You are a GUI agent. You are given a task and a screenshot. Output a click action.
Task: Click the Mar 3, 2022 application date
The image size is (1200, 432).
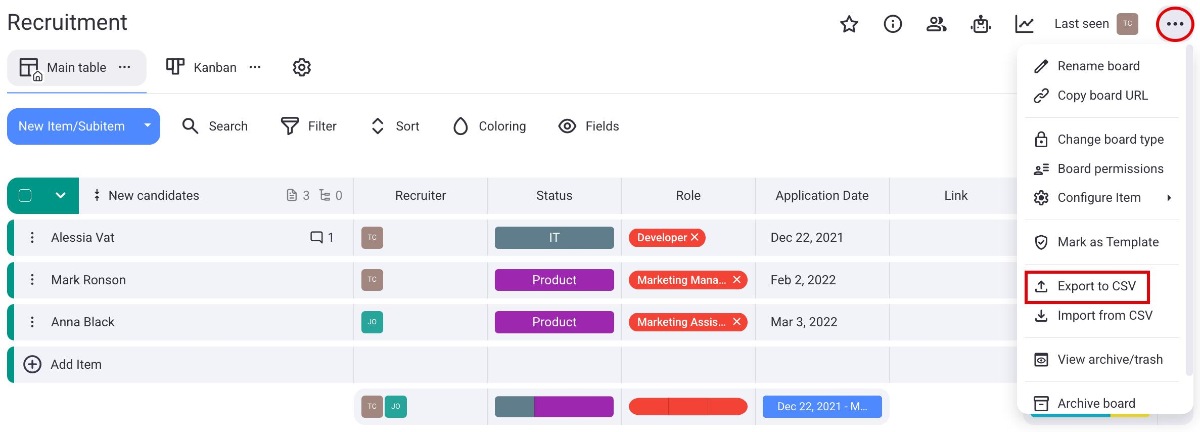803,322
